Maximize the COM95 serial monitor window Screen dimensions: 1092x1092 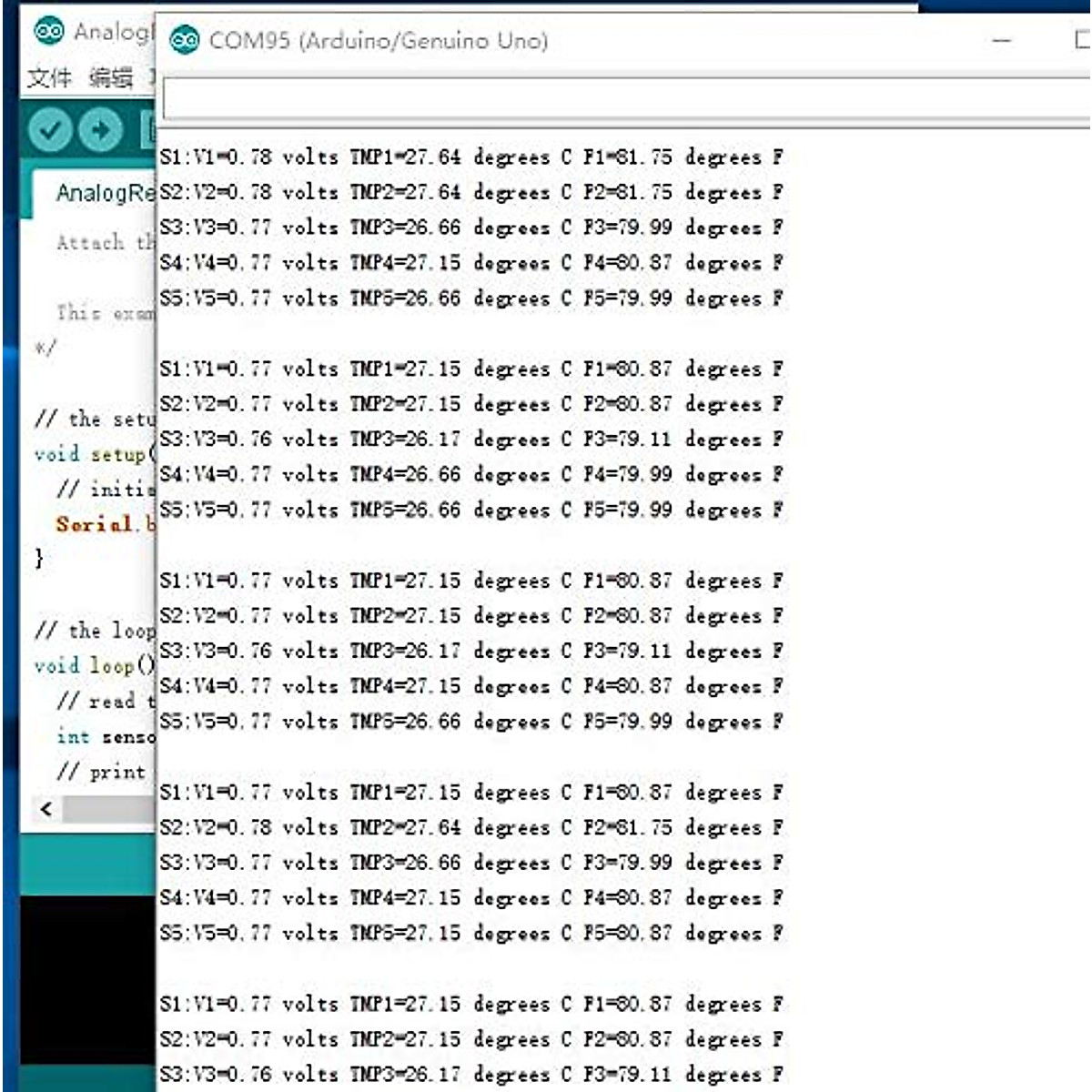click(1082, 41)
